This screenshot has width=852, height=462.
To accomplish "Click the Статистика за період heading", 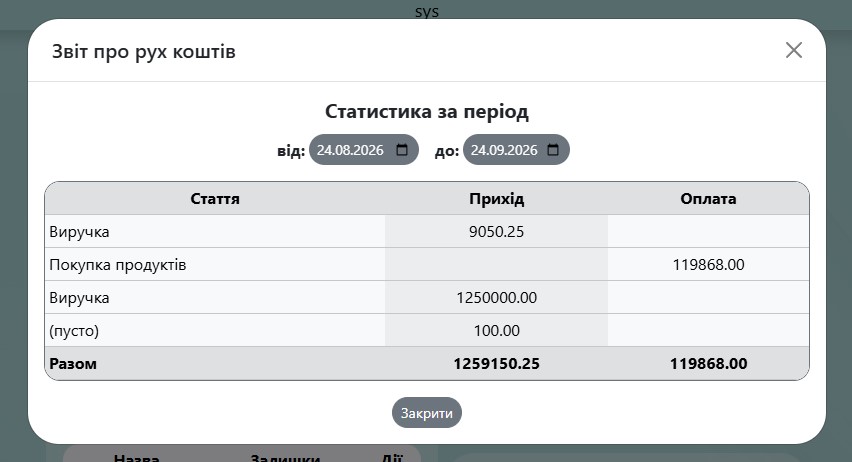I will coord(427,111).
